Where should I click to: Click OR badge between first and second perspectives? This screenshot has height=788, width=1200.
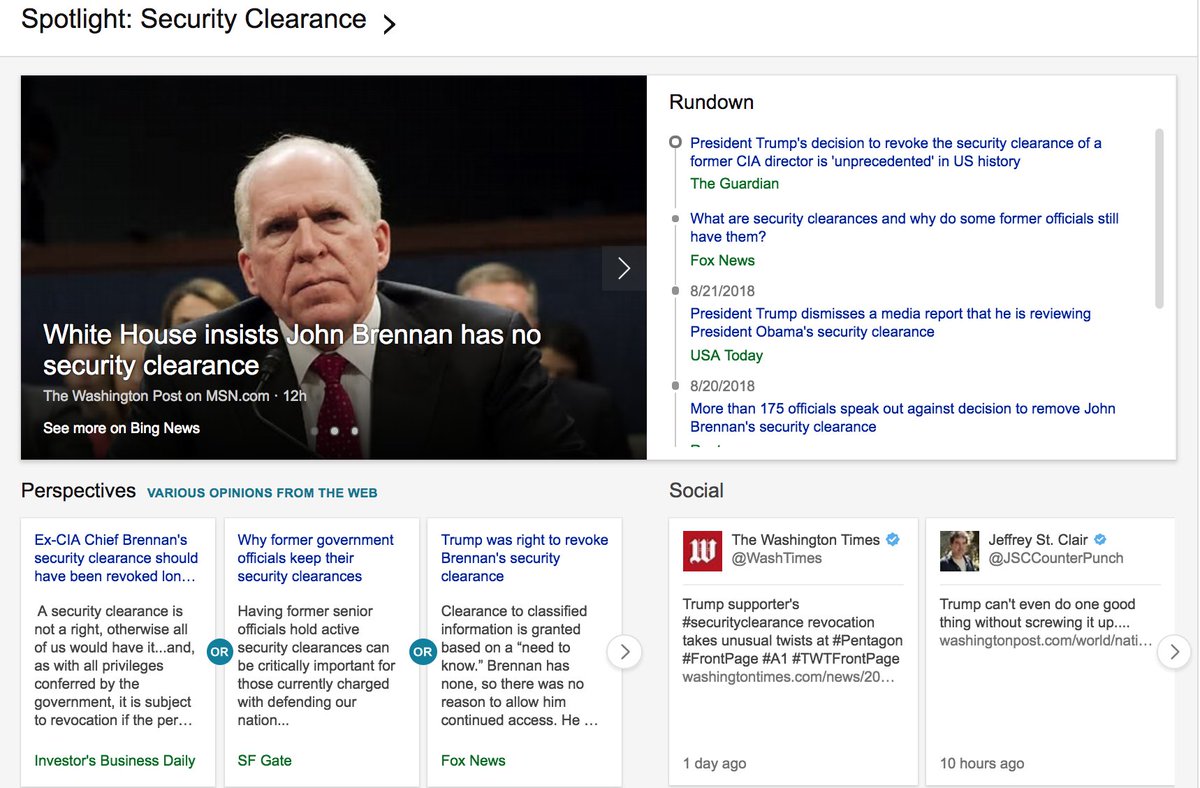(x=220, y=652)
